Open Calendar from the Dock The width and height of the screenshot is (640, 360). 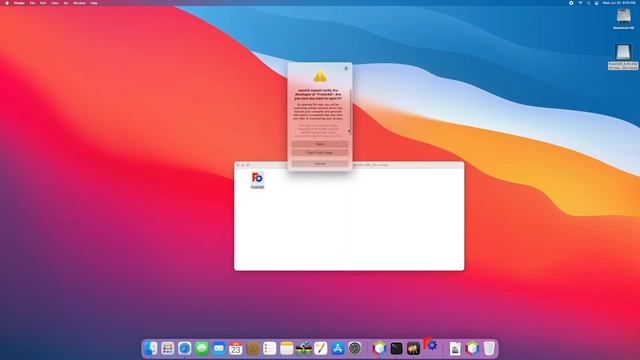coord(236,348)
